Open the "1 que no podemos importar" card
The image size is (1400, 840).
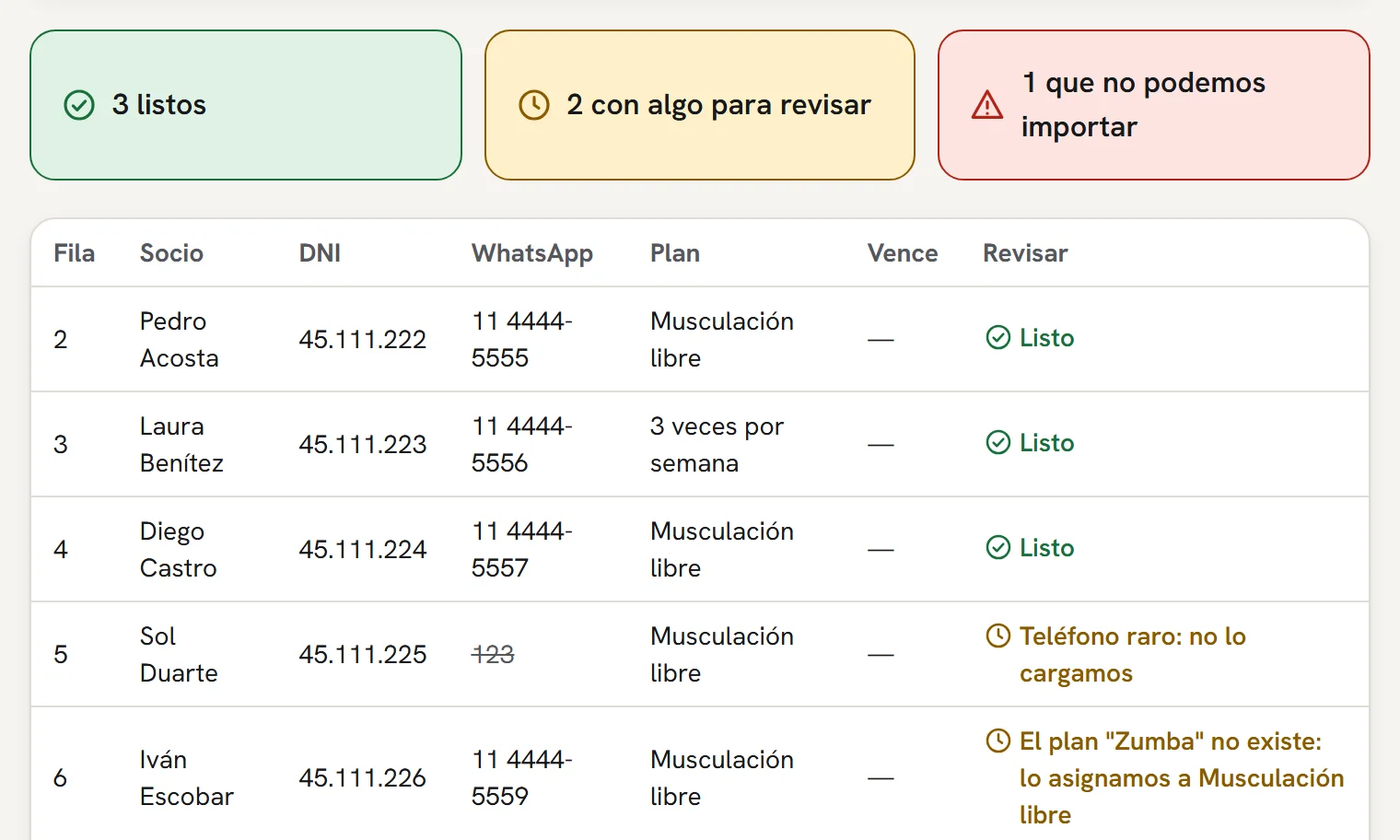[x=1154, y=105]
